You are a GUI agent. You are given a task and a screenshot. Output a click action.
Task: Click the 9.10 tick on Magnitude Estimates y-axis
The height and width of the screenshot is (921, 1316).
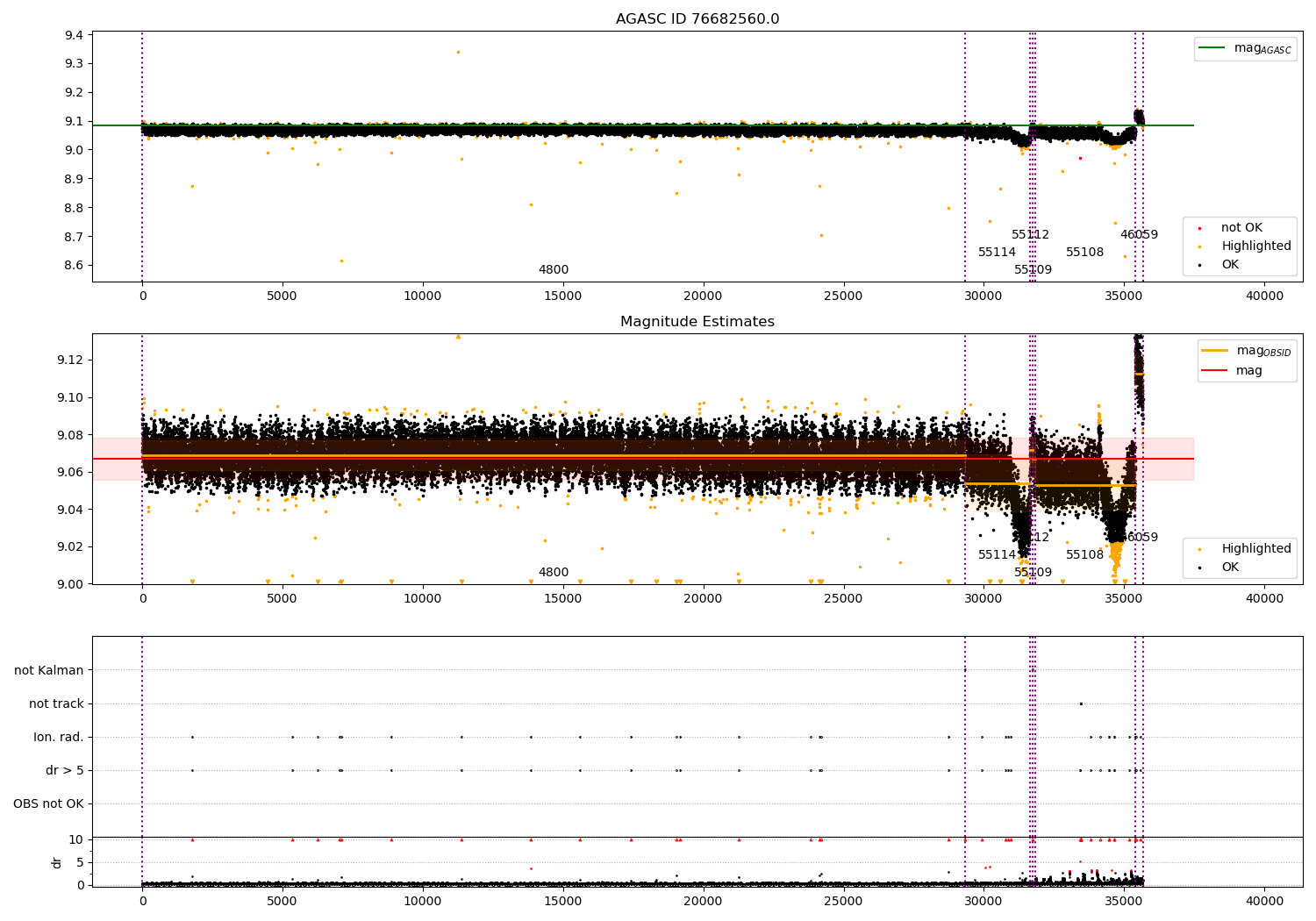[71, 397]
